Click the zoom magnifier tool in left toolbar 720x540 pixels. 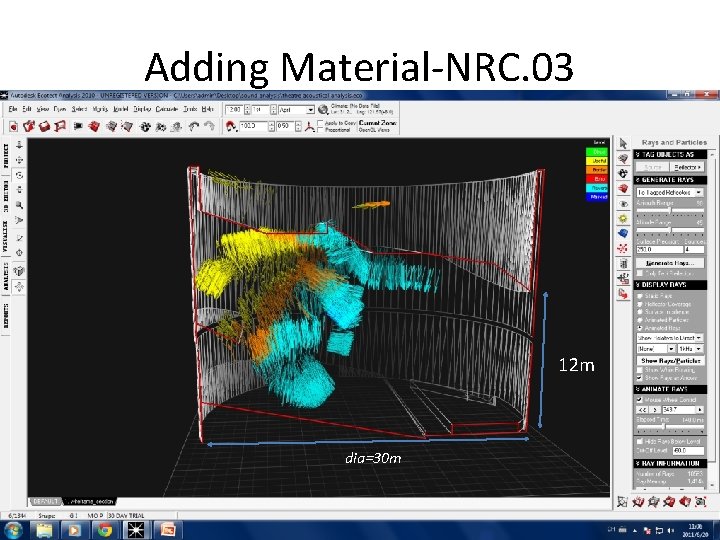point(19,205)
